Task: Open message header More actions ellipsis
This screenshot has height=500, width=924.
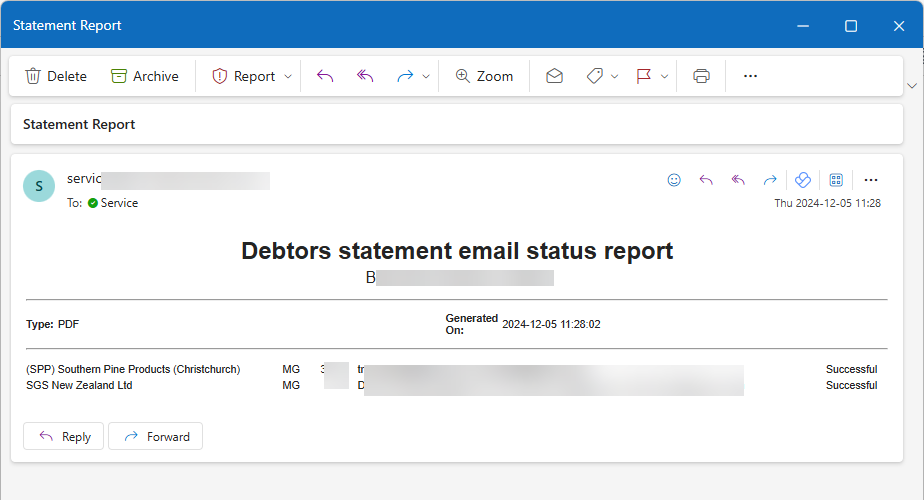Action: coord(870,180)
